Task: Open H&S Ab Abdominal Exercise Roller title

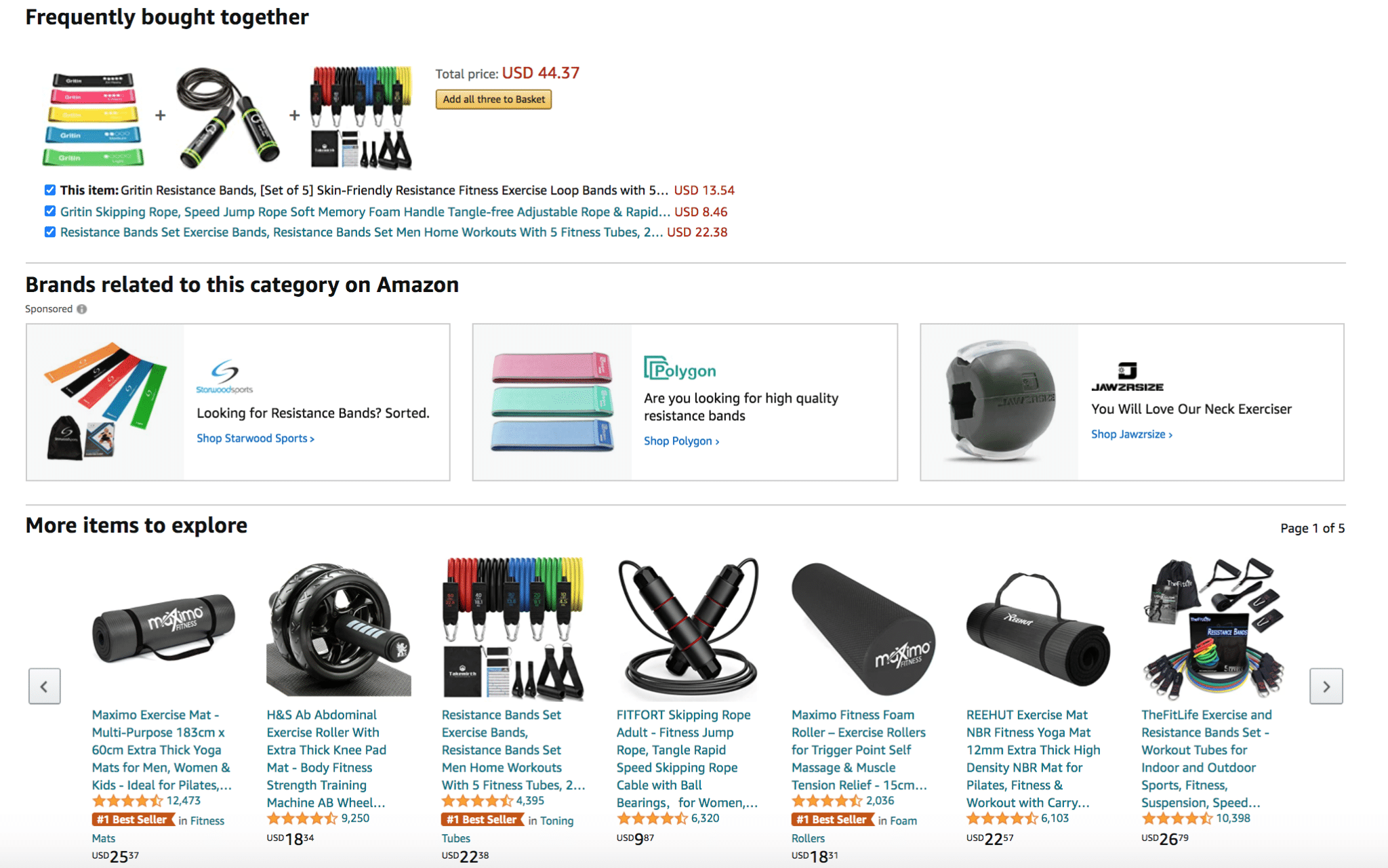Action: (x=327, y=759)
